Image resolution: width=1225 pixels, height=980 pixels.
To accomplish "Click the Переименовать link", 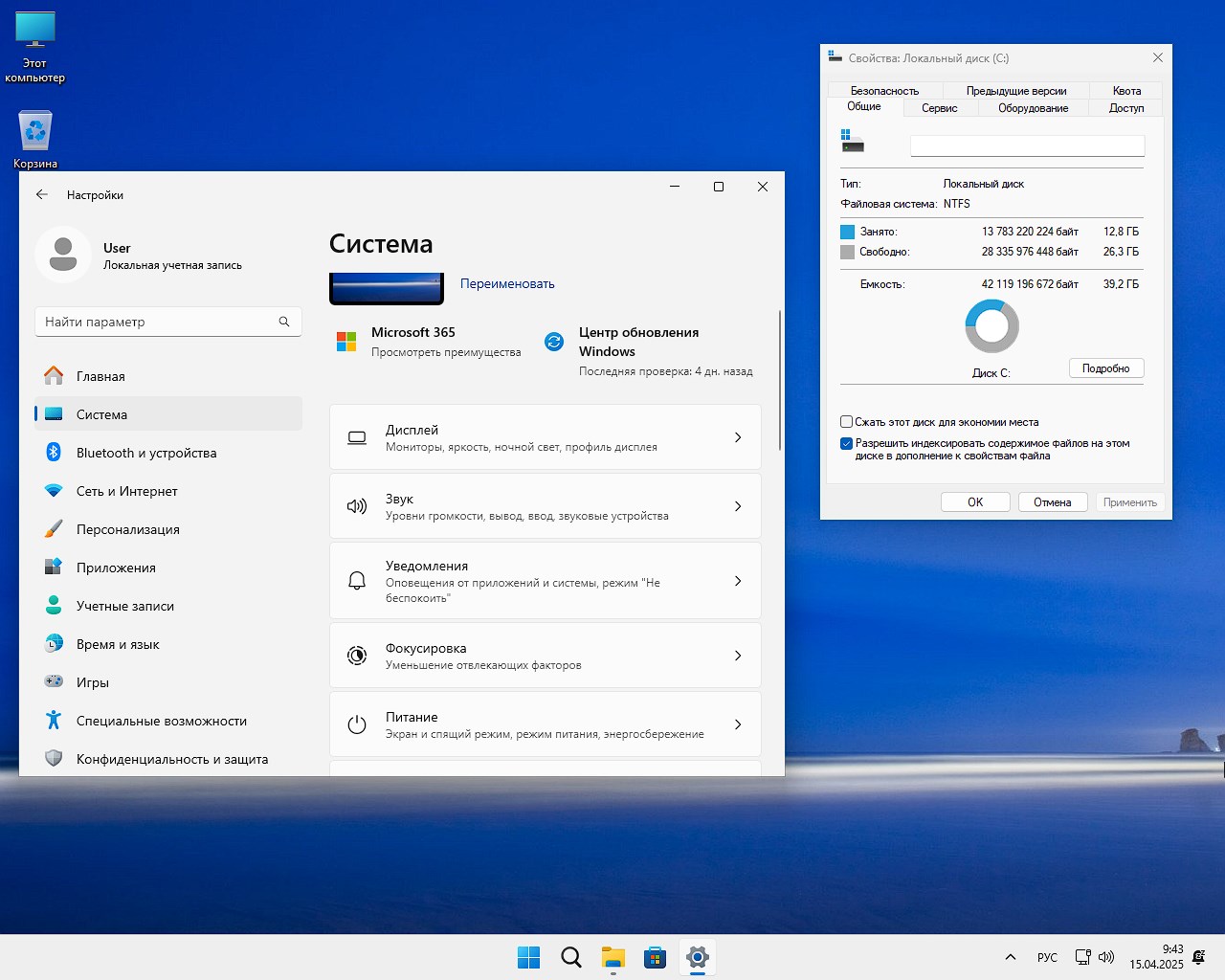I will (x=507, y=284).
